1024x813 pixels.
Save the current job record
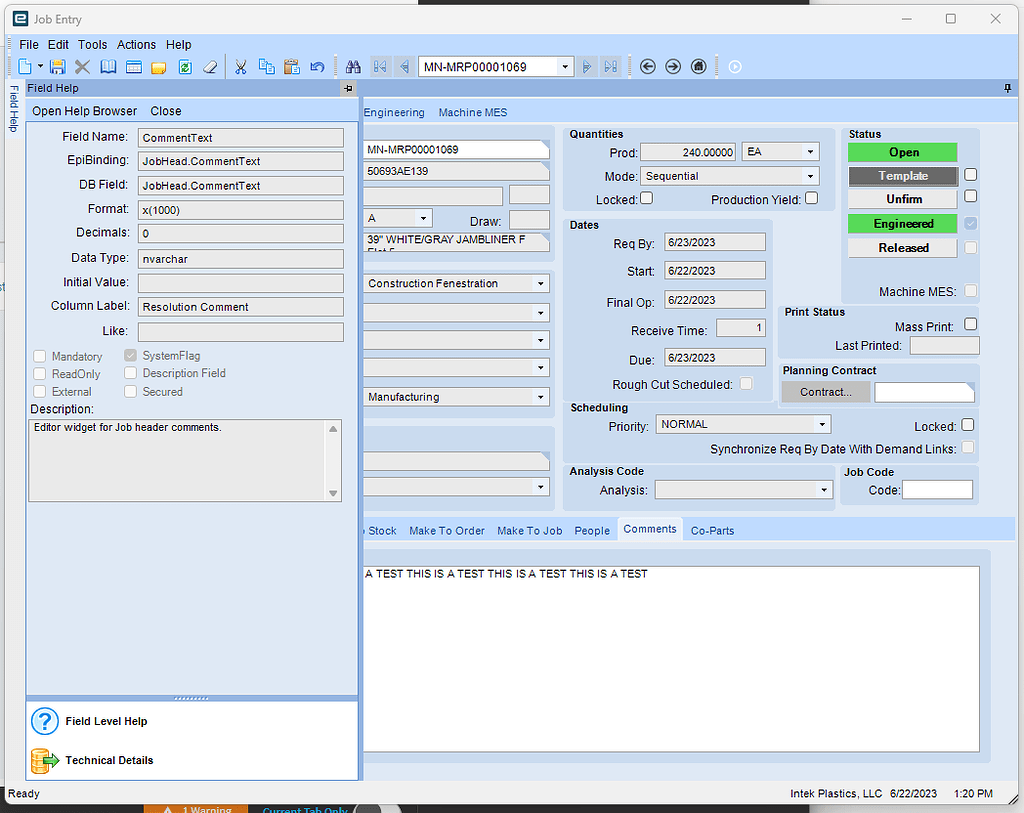[x=57, y=66]
